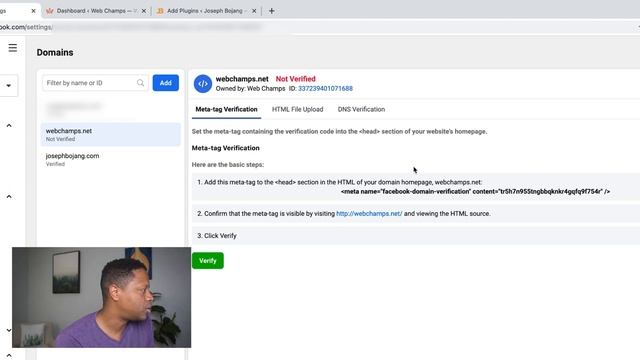The image size is (640, 360).
Task: Open a new browser tab
Action: pos(271,11)
